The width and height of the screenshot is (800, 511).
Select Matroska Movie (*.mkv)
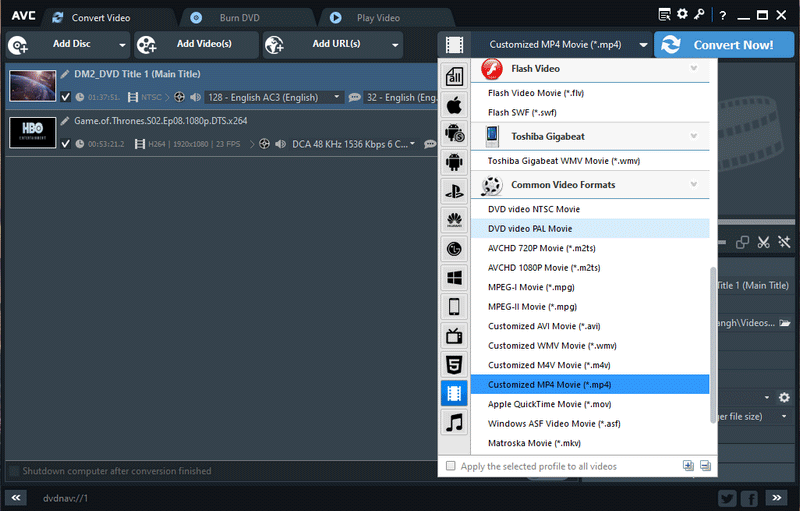click(x=590, y=443)
